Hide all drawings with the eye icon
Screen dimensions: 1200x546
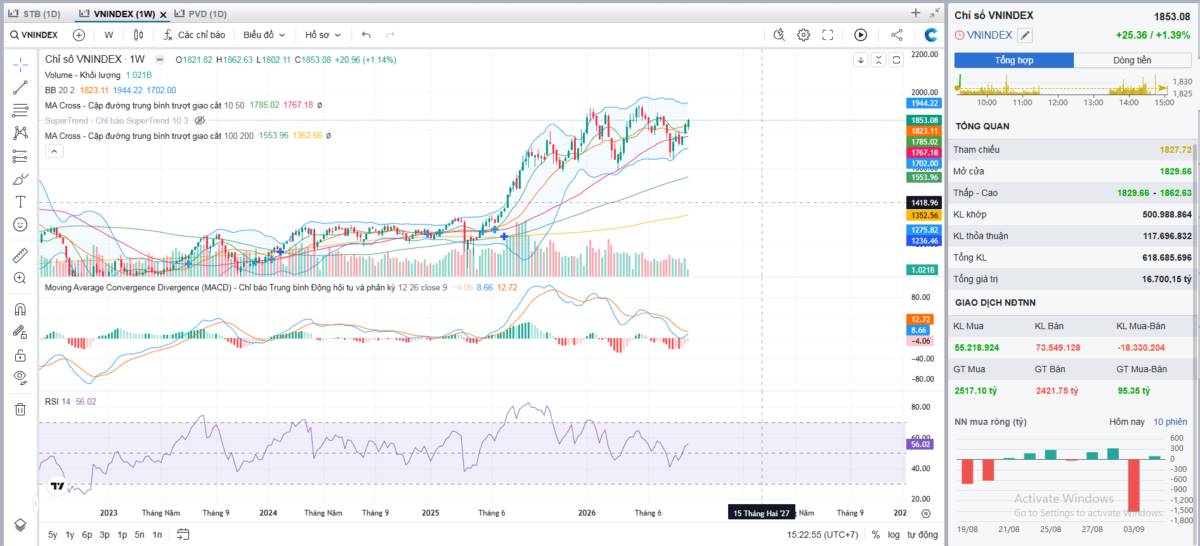pos(20,377)
